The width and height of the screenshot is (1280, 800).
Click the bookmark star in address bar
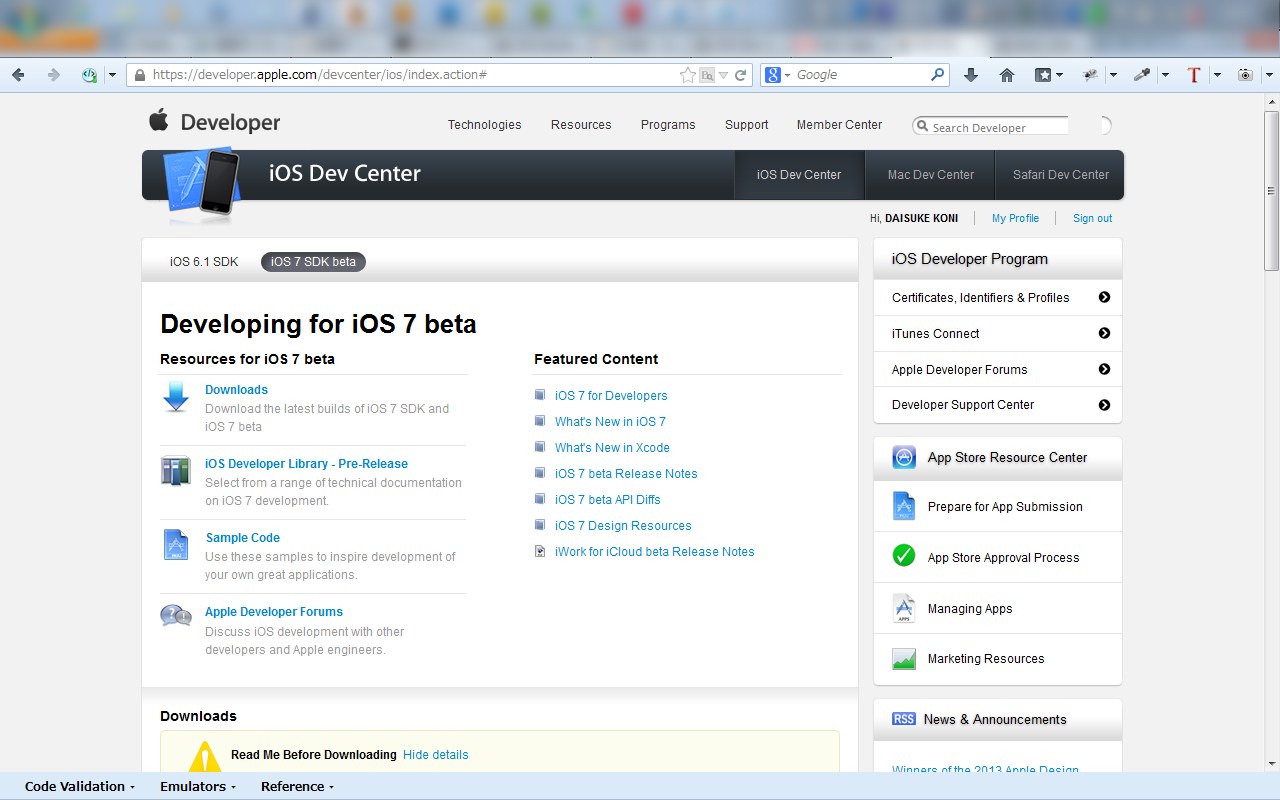(x=687, y=75)
